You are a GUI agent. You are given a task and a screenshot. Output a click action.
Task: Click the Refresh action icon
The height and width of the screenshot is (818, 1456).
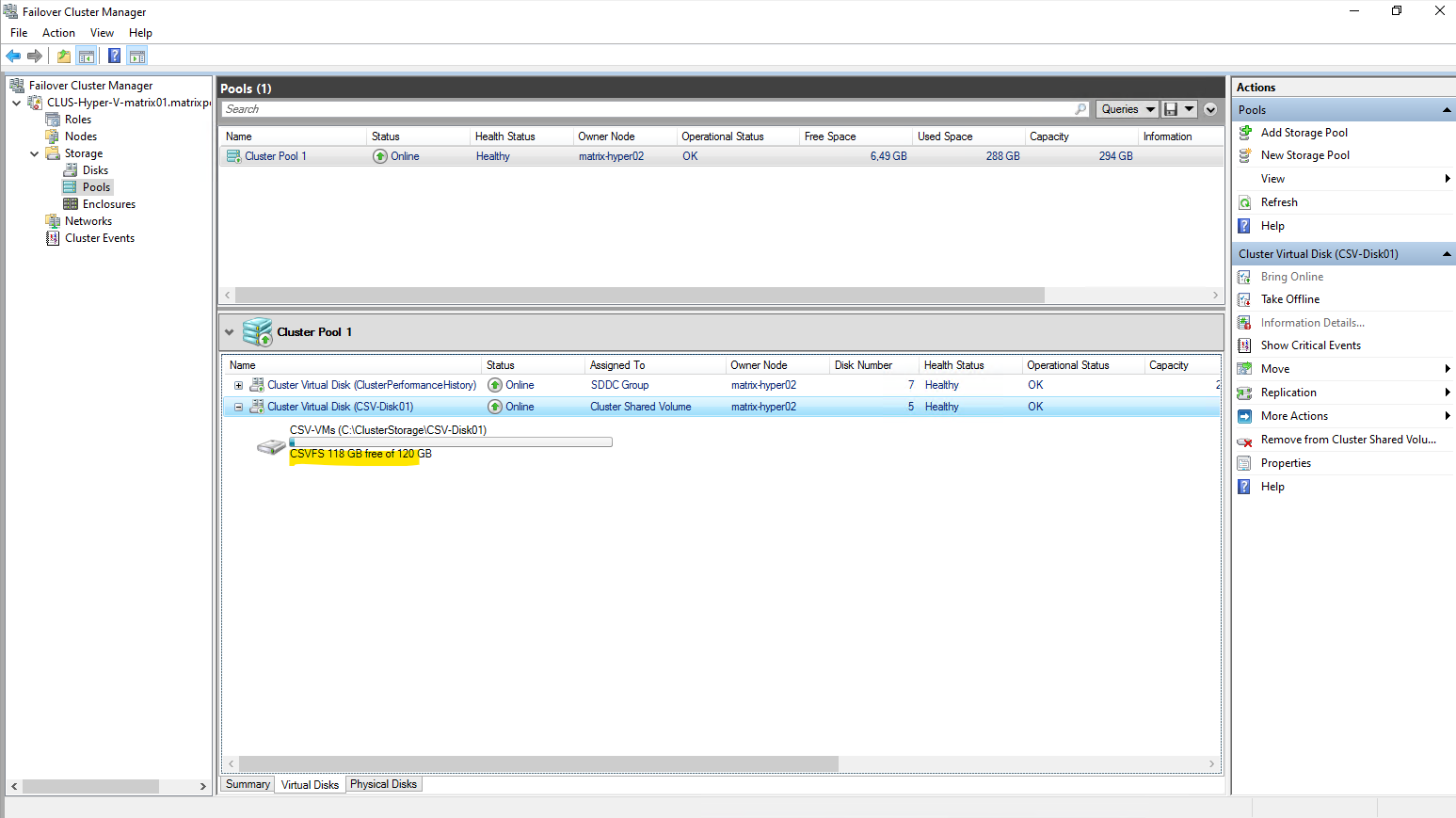click(x=1245, y=202)
